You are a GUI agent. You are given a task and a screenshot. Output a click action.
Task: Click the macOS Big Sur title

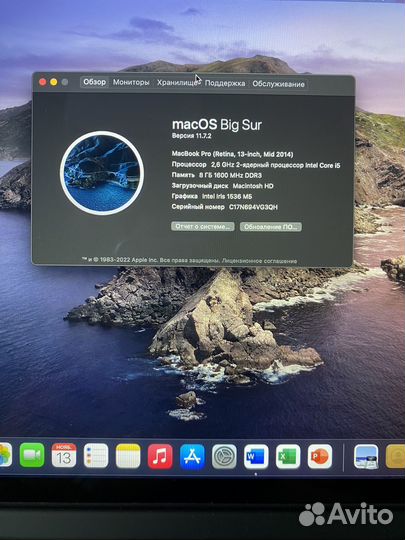click(x=217, y=124)
